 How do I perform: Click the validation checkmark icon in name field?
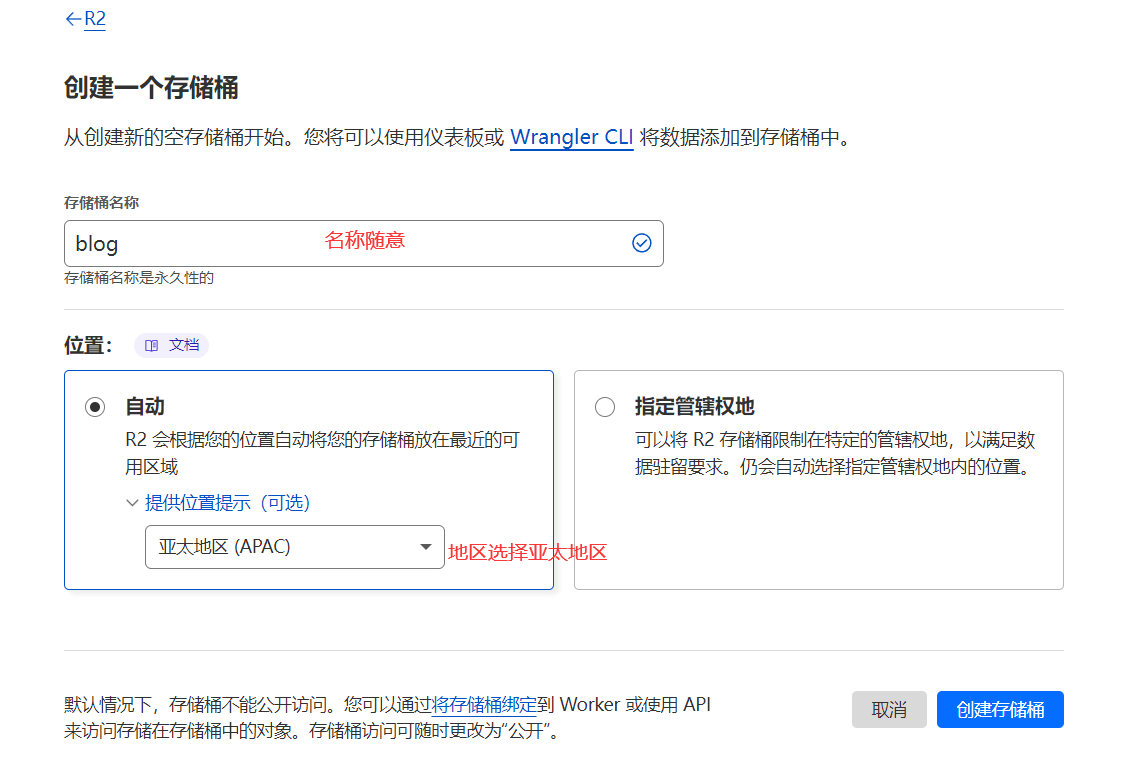[642, 243]
